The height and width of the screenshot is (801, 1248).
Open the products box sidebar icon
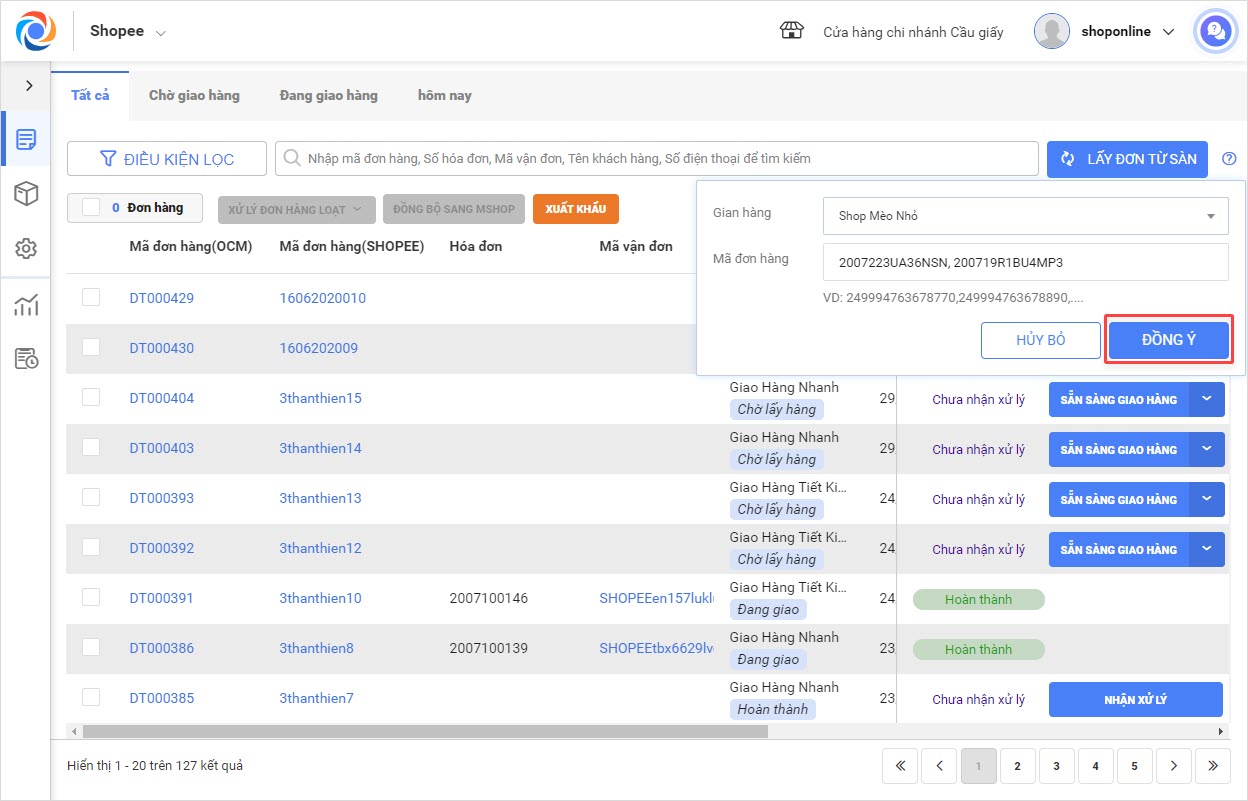pyautogui.click(x=26, y=194)
